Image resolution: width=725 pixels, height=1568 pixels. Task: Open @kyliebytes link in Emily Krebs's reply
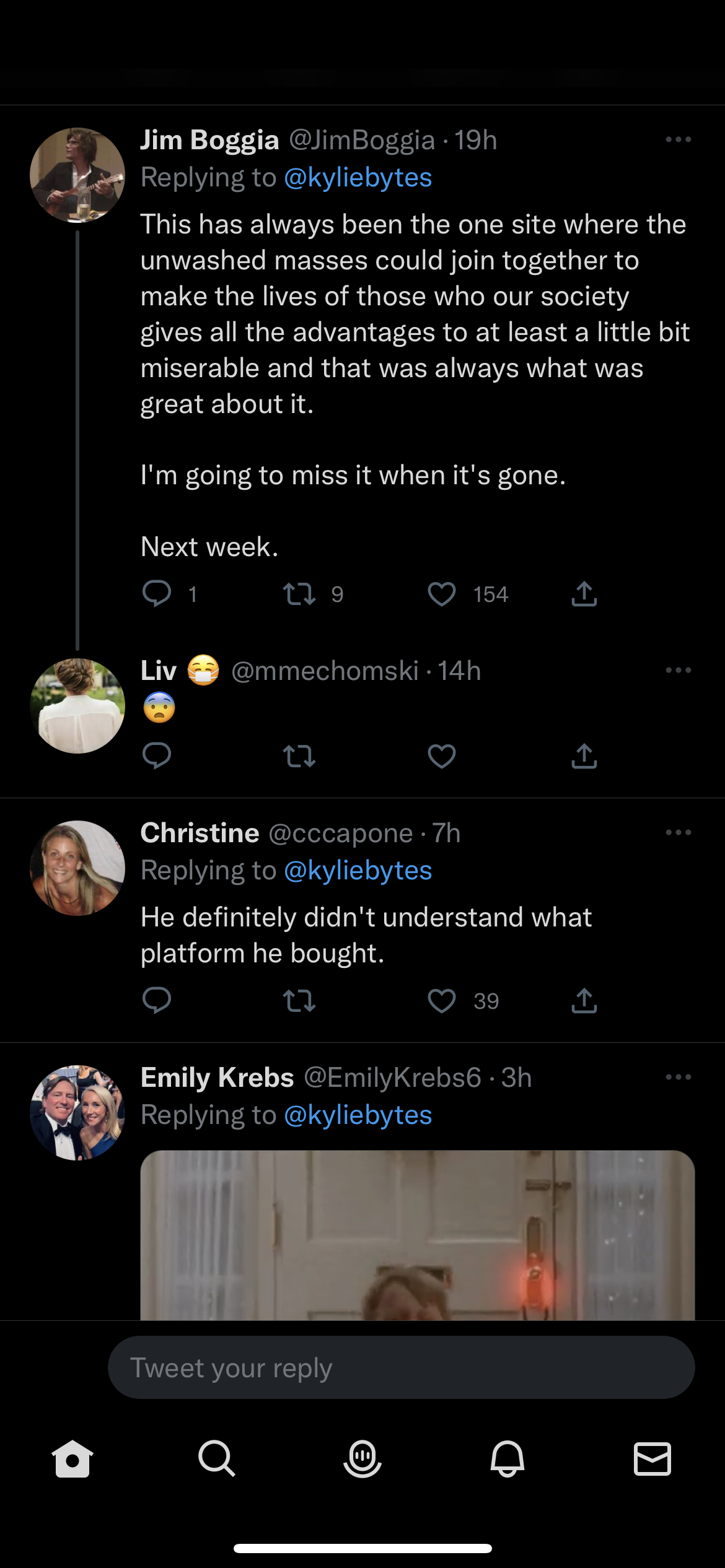pos(358,1115)
